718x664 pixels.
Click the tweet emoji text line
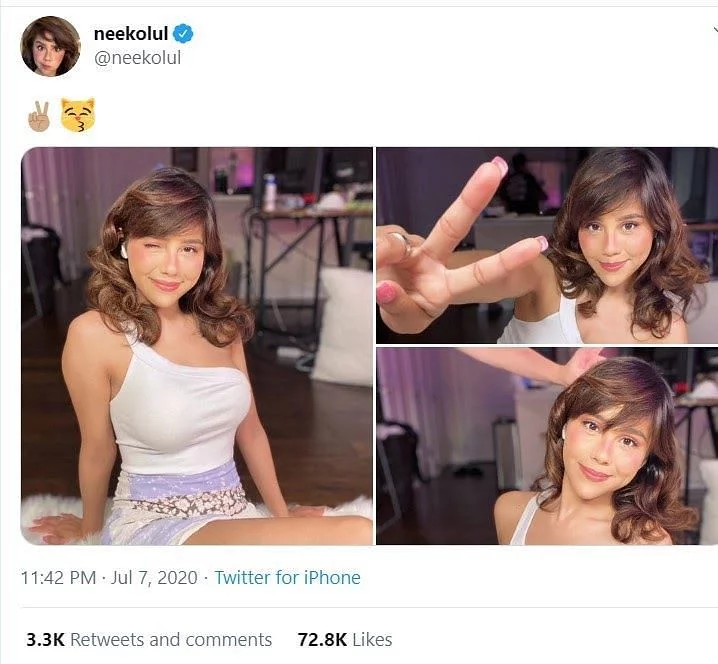pos(61,115)
